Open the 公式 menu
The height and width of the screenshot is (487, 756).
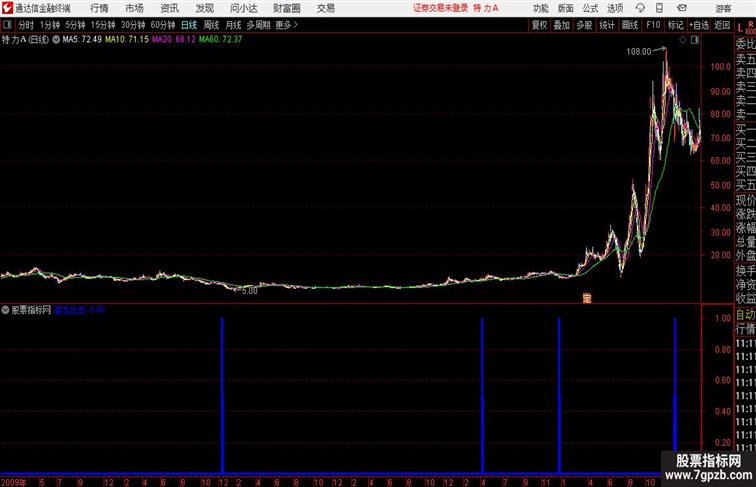tap(590, 8)
